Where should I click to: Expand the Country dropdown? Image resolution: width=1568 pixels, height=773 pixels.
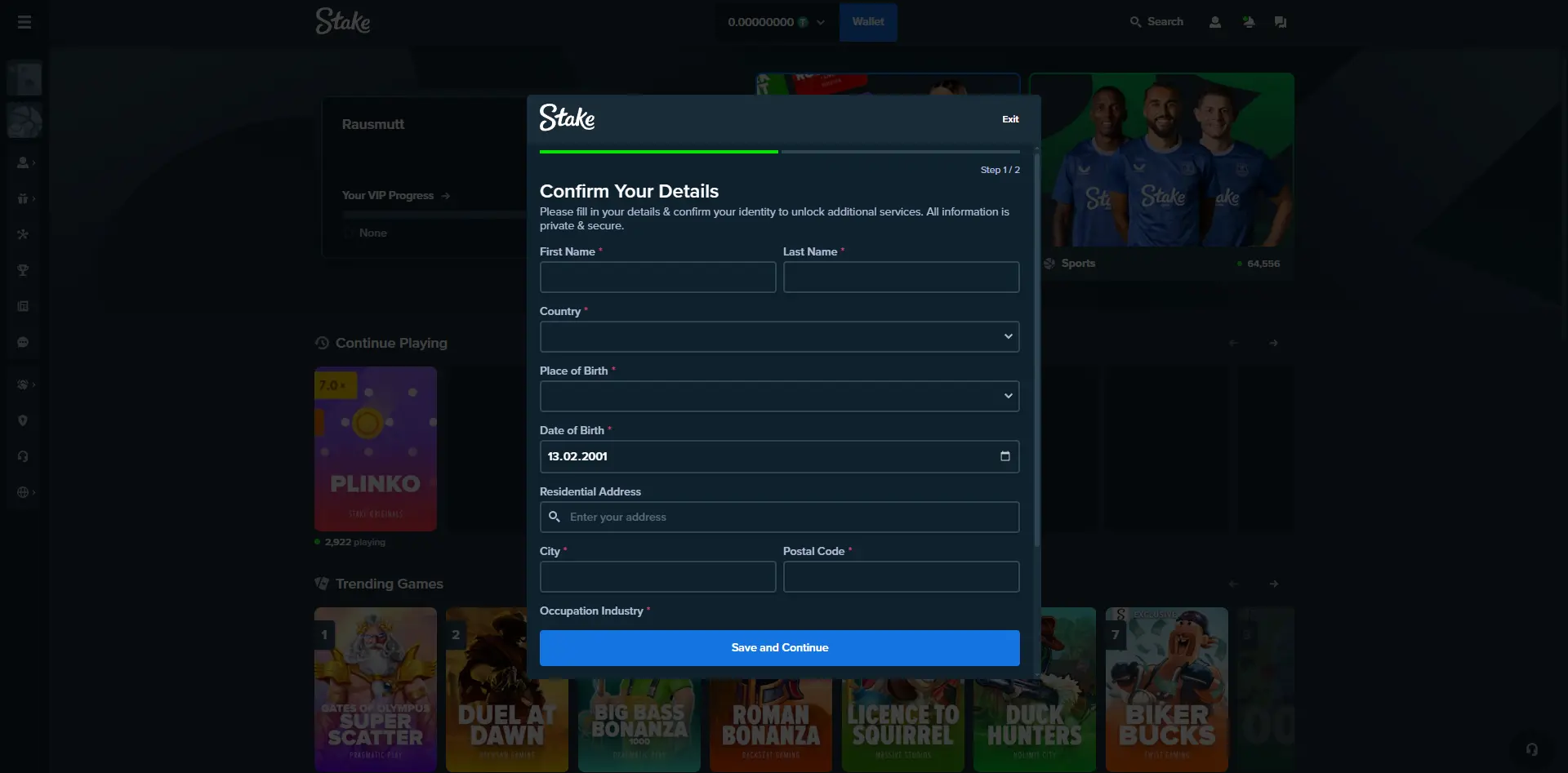pos(779,336)
